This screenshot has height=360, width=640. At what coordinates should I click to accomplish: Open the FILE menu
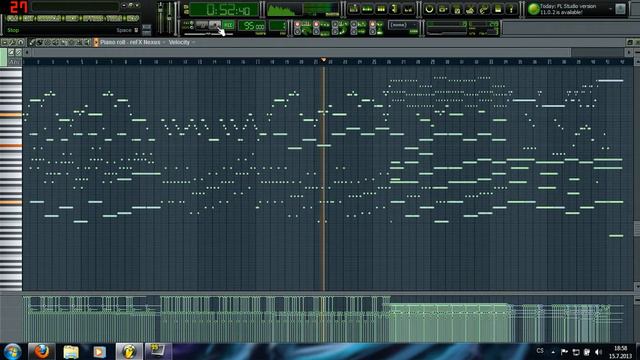(12, 18)
